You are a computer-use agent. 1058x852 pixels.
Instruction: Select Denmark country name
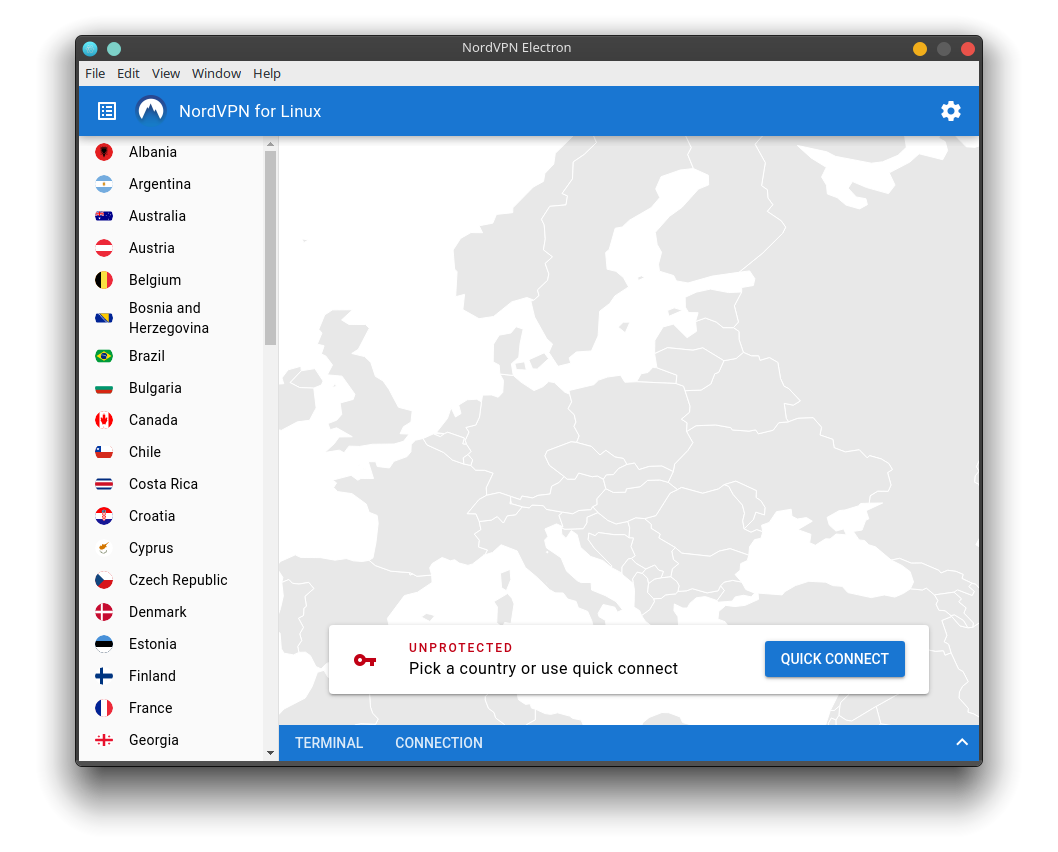coord(157,612)
